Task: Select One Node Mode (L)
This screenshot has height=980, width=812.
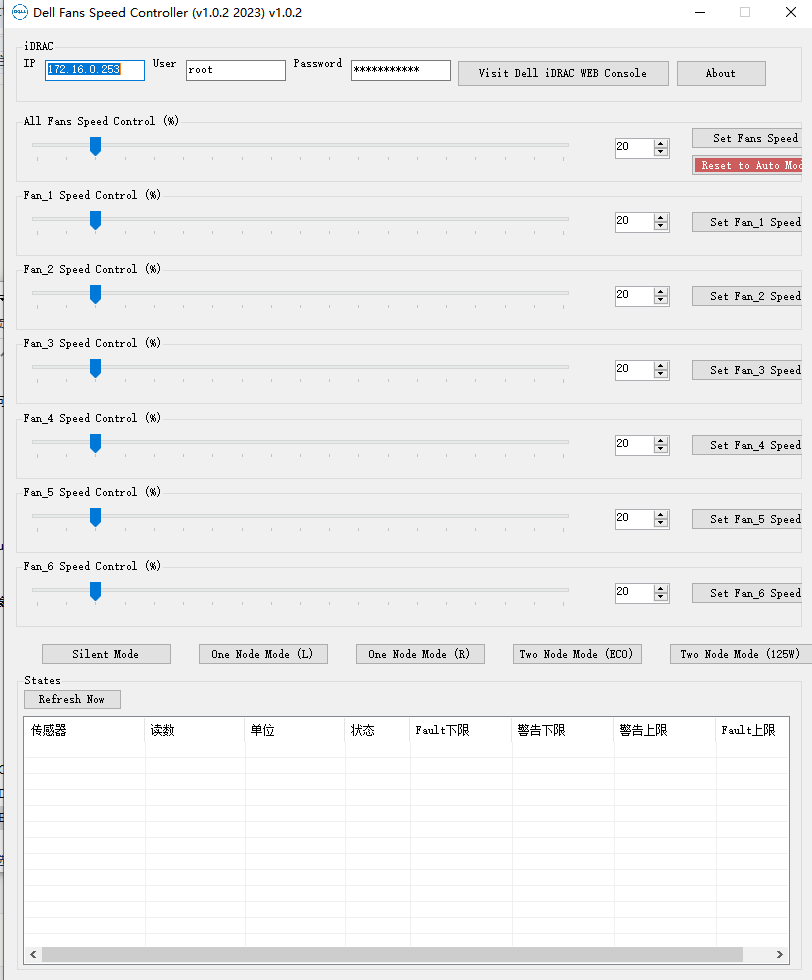Action: pos(263,654)
